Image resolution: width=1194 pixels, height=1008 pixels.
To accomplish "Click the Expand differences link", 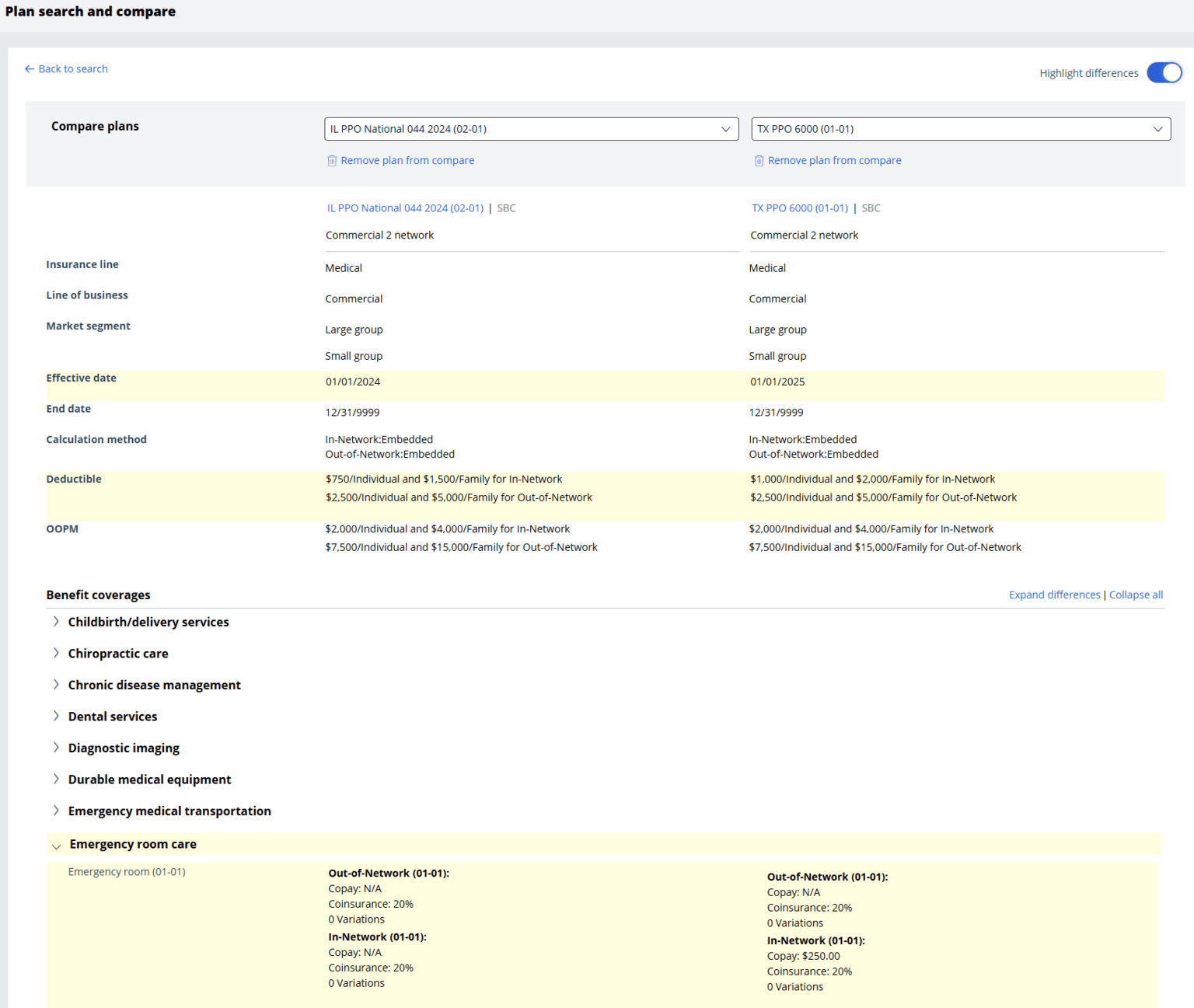I will point(1054,595).
